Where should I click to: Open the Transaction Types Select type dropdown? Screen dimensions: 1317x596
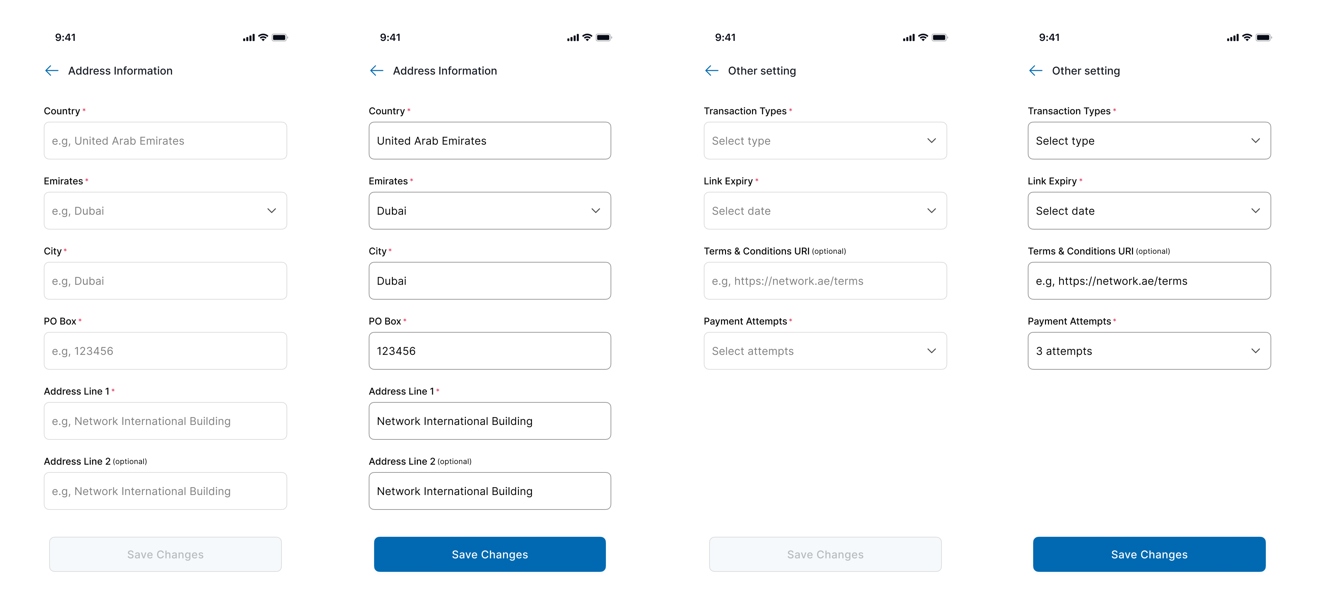click(x=825, y=140)
